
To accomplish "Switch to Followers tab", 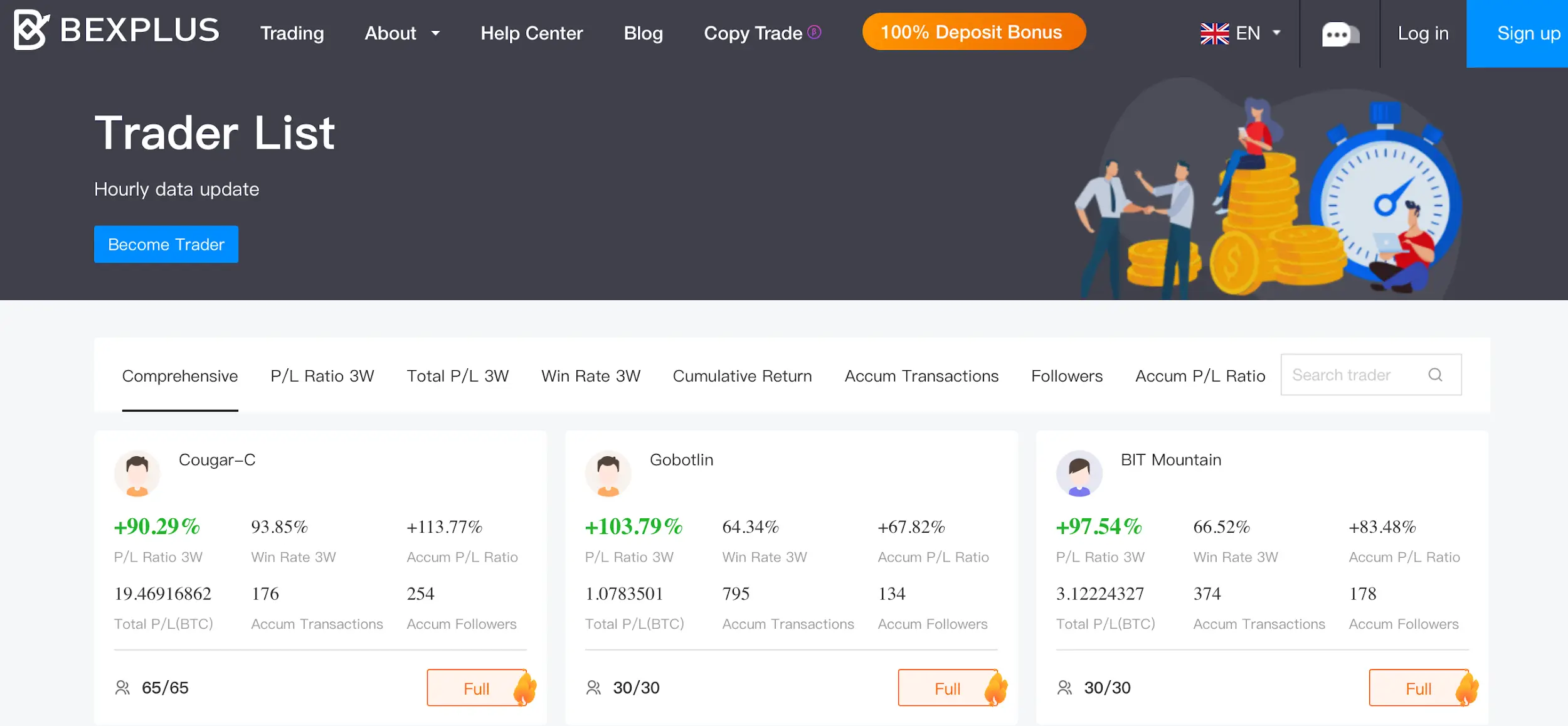I will tap(1066, 376).
